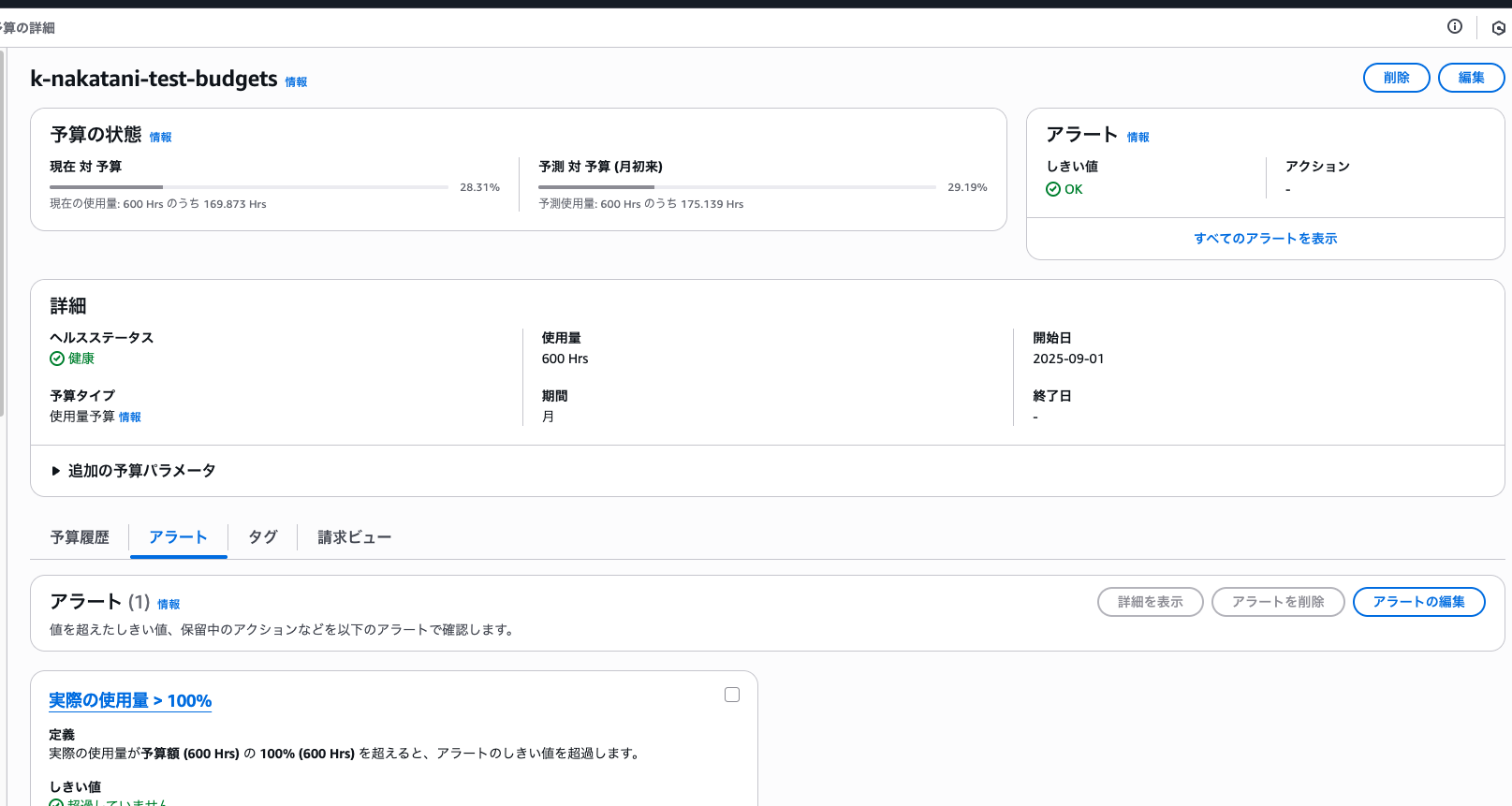Click the info circle icon in top bar
Image resolution: width=1512 pixels, height=806 pixels.
[x=1454, y=26]
